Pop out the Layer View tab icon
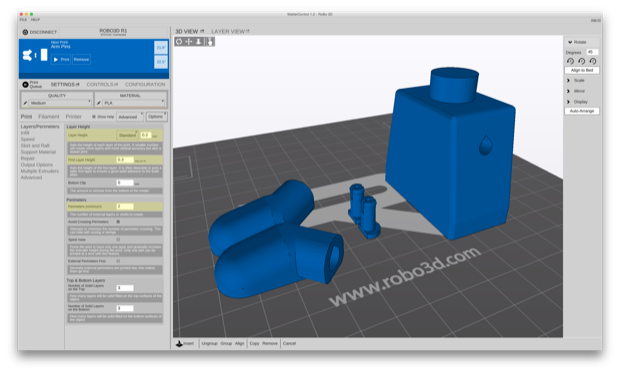620x374 pixels. (248, 31)
